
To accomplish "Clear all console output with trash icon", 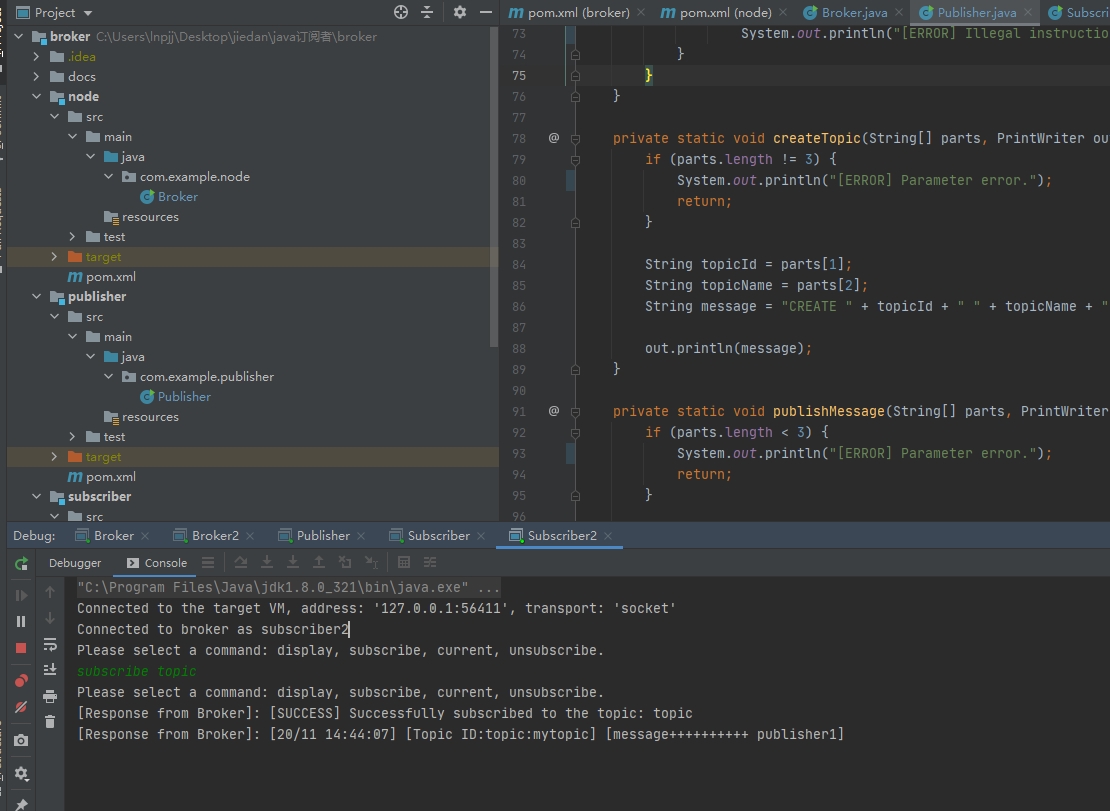I will [50, 721].
